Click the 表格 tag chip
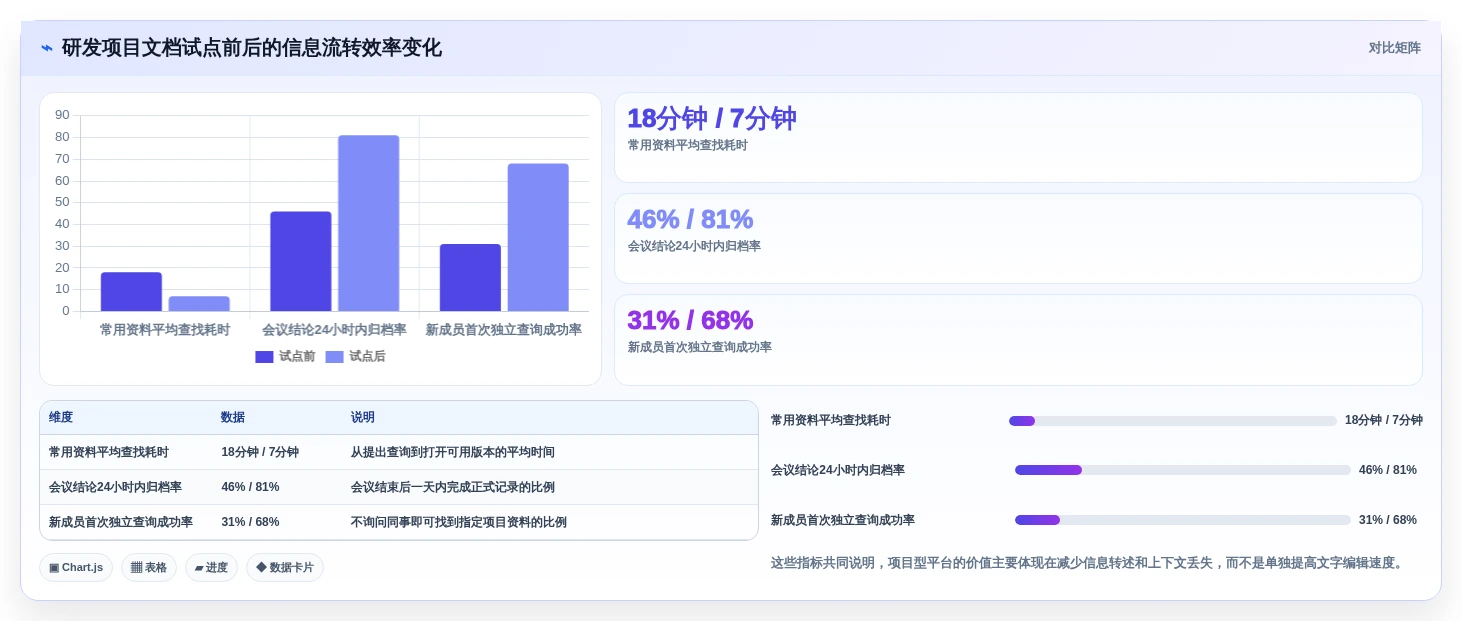This screenshot has height=621, width=1462. 149,568
